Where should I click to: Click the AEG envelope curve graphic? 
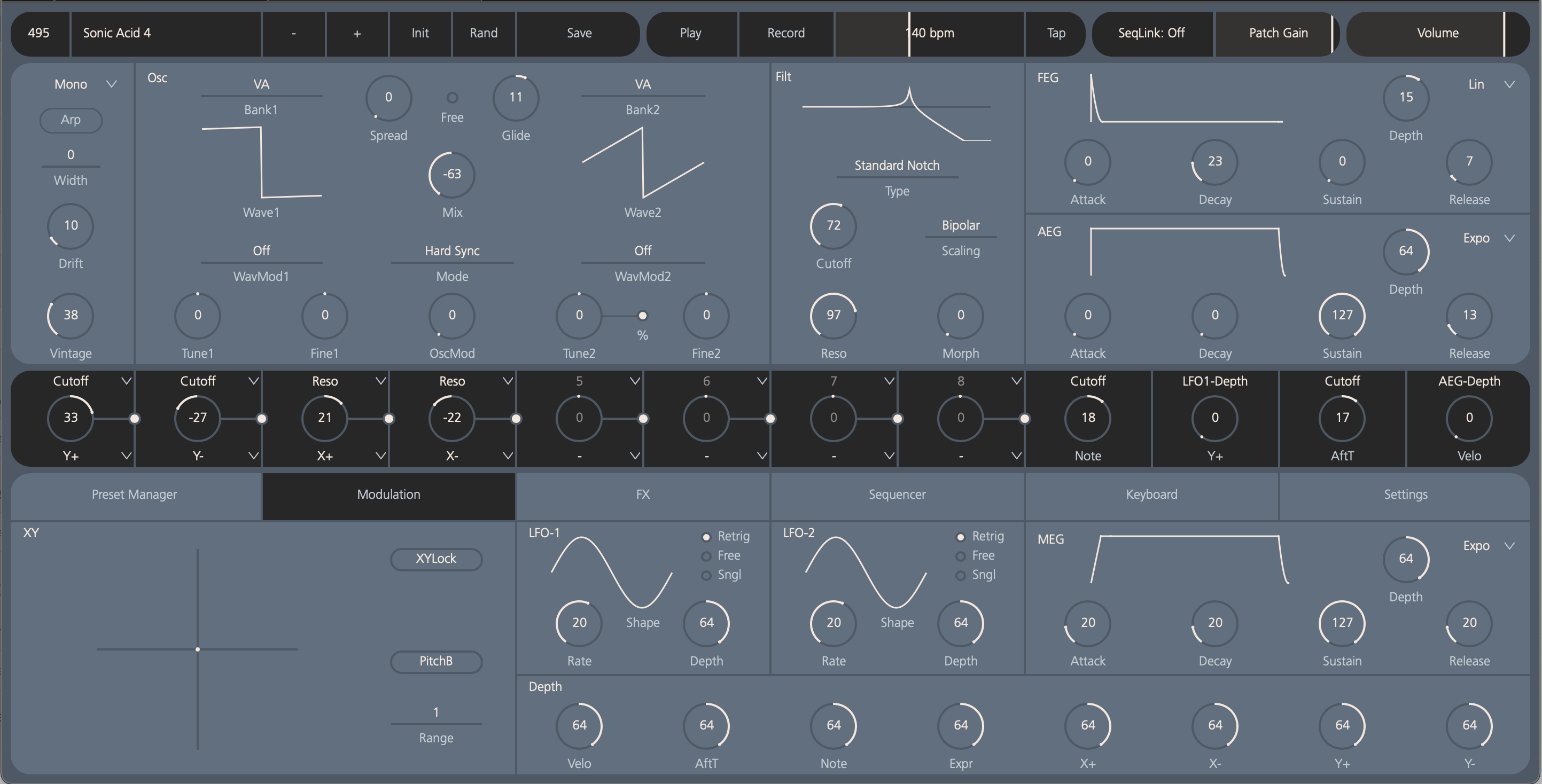click(1187, 252)
